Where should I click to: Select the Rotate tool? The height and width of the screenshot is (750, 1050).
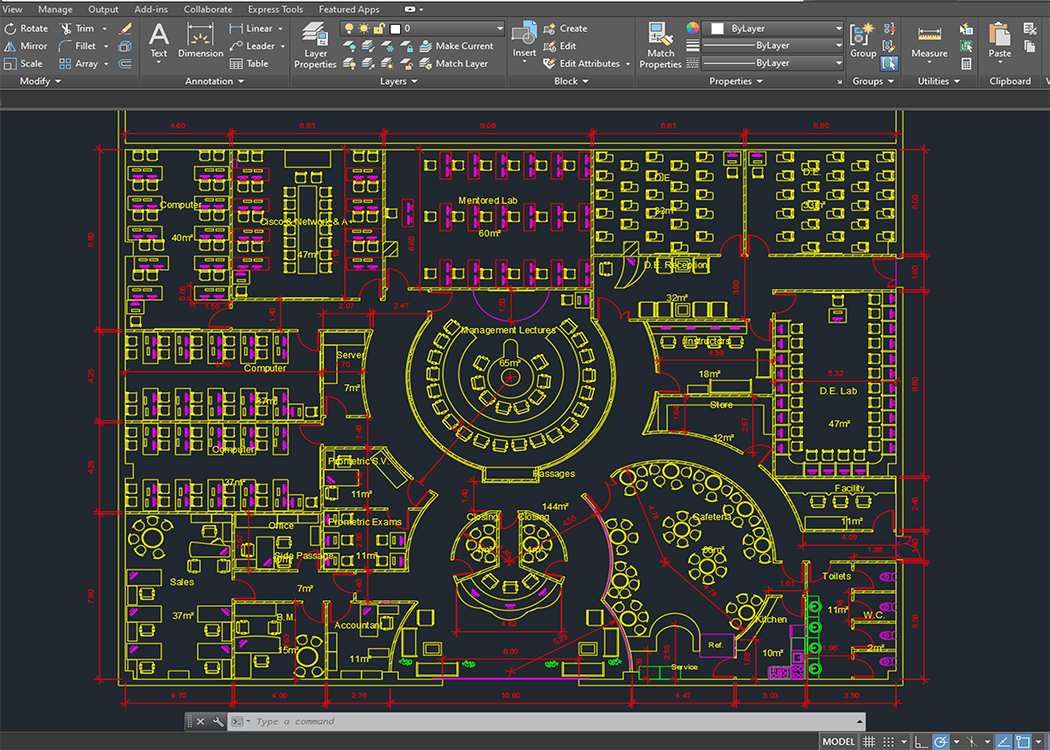click(x=26, y=28)
